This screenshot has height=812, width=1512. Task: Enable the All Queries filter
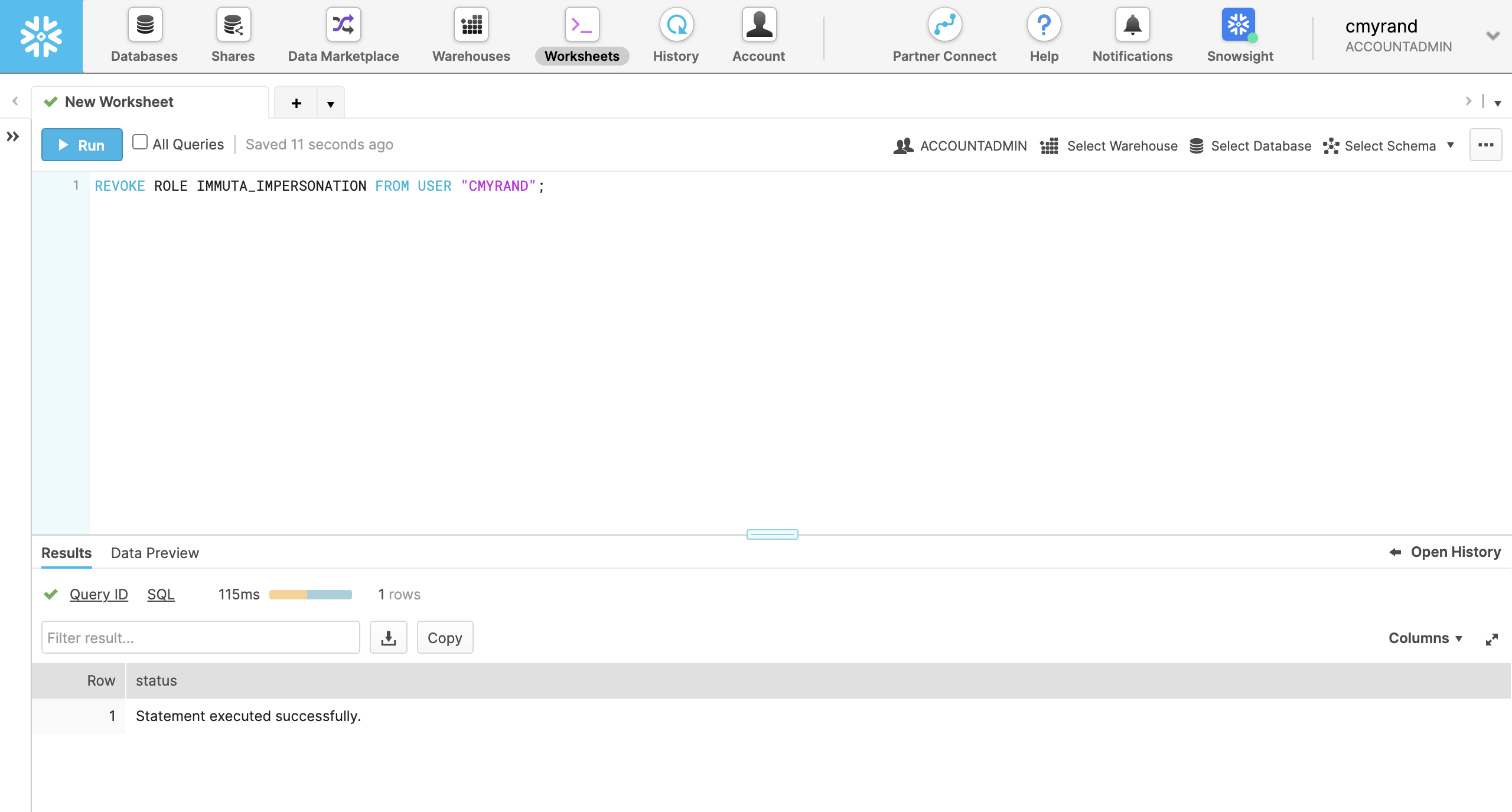coord(140,143)
